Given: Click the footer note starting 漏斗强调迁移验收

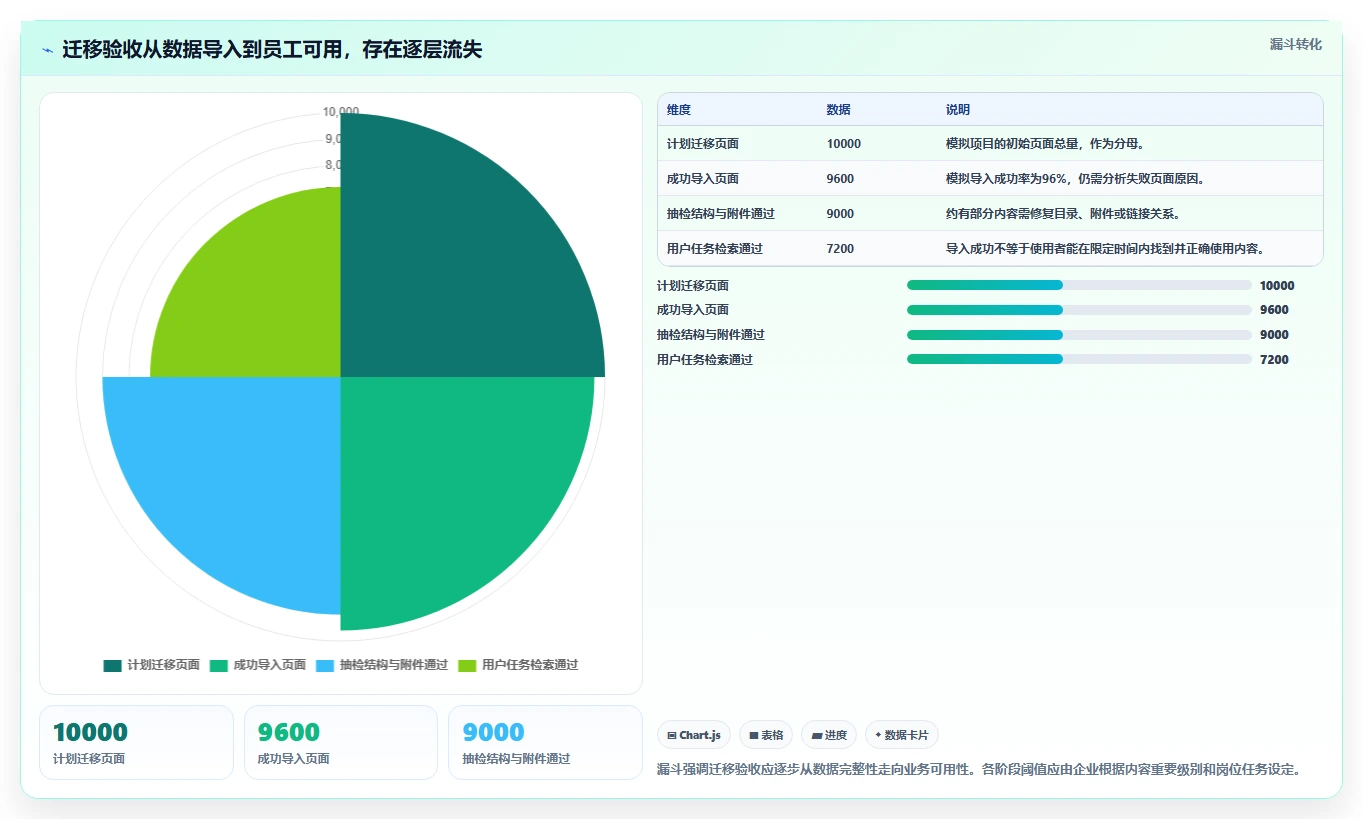Looking at the screenshot, I should point(979,770).
